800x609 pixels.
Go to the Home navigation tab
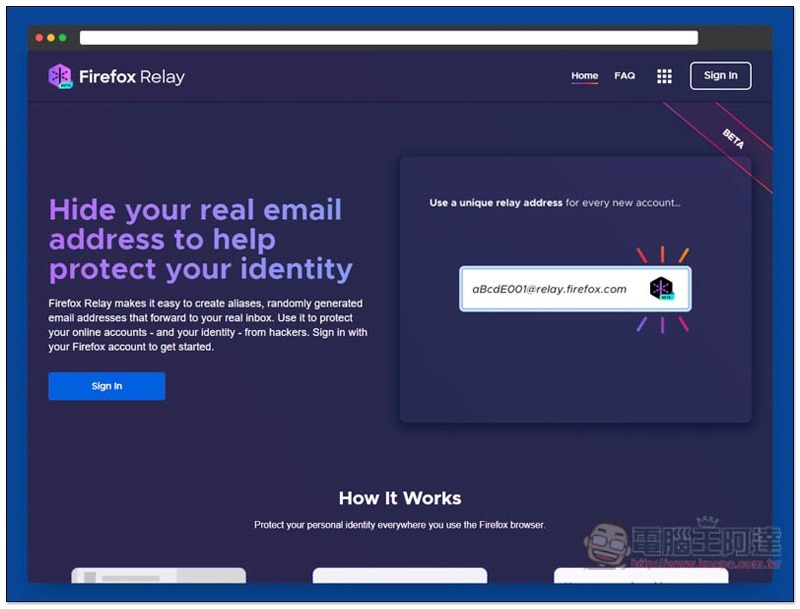(584, 76)
